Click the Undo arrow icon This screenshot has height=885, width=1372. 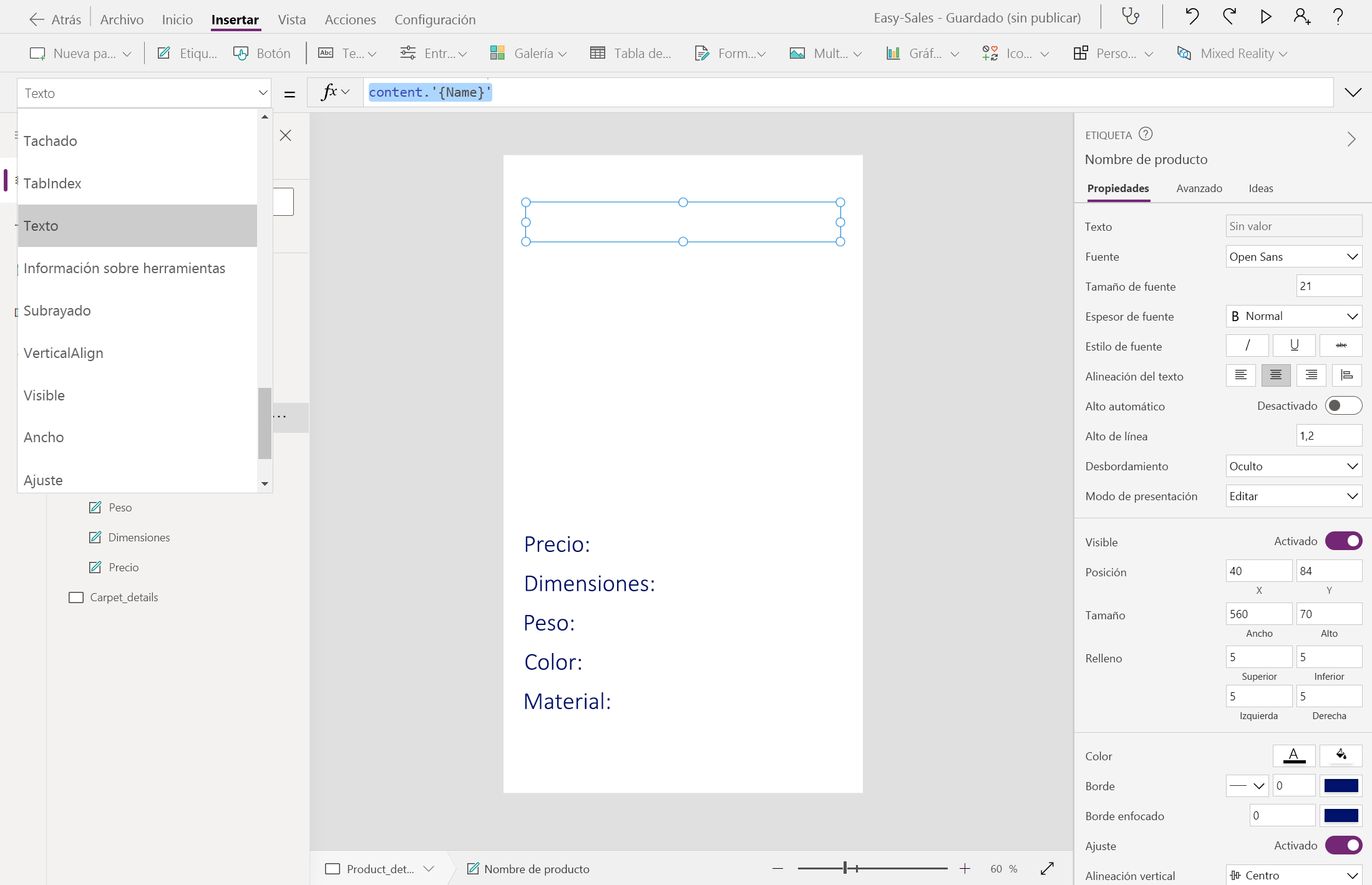1192,17
